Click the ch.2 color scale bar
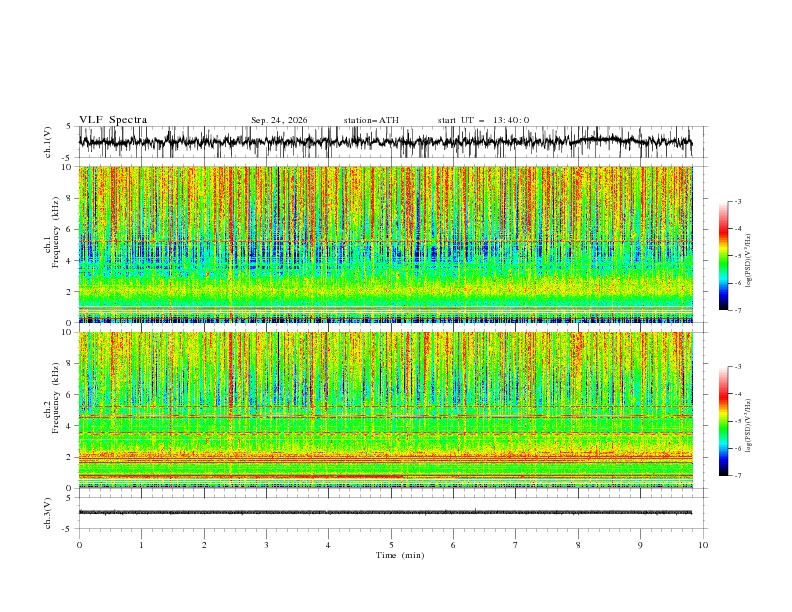 click(x=723, y=421)
